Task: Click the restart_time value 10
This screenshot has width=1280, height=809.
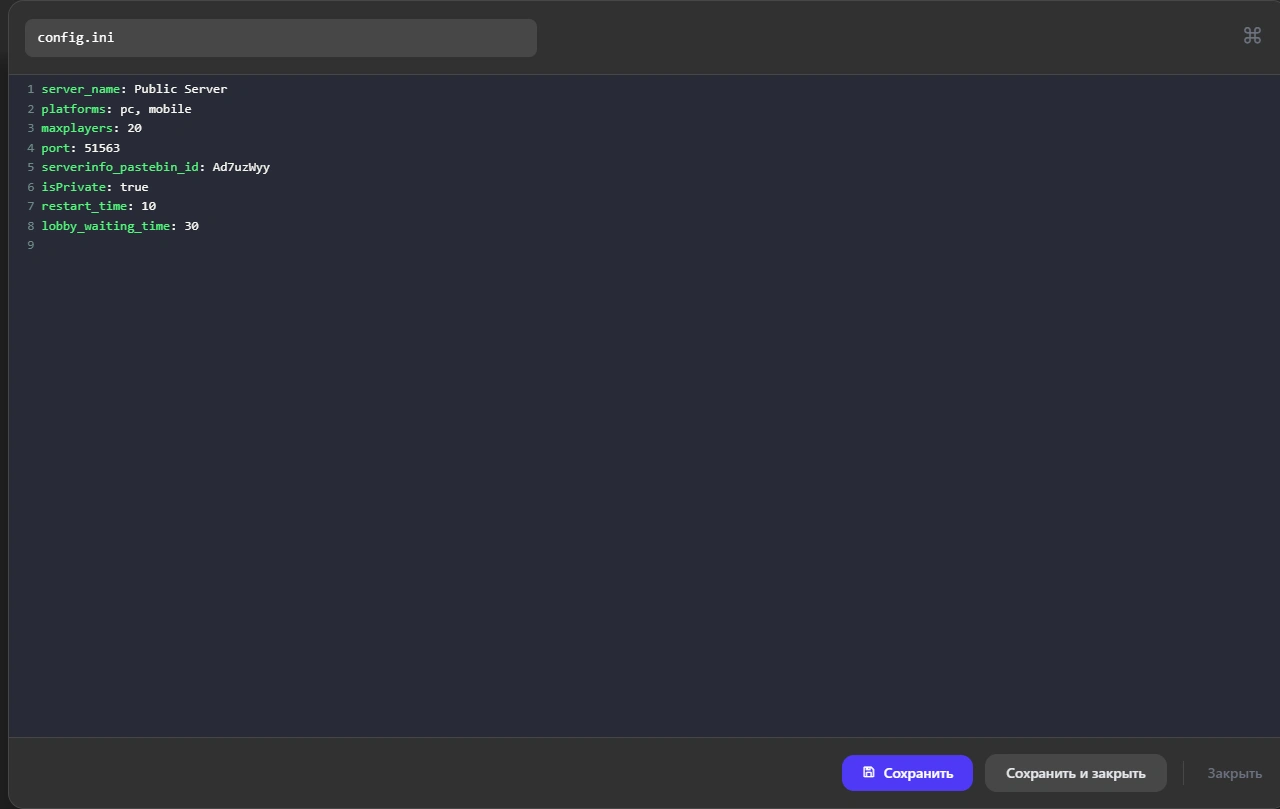Action: [148, 206]
